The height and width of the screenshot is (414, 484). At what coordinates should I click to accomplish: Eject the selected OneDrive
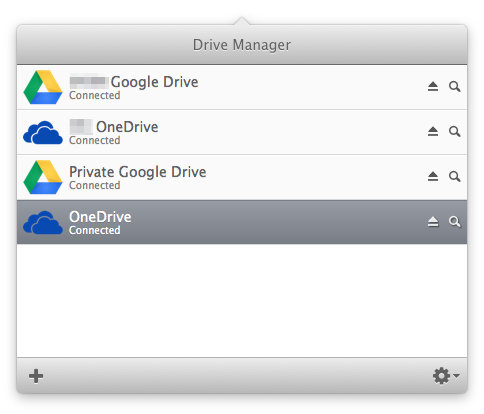click(x=433, y=221)
